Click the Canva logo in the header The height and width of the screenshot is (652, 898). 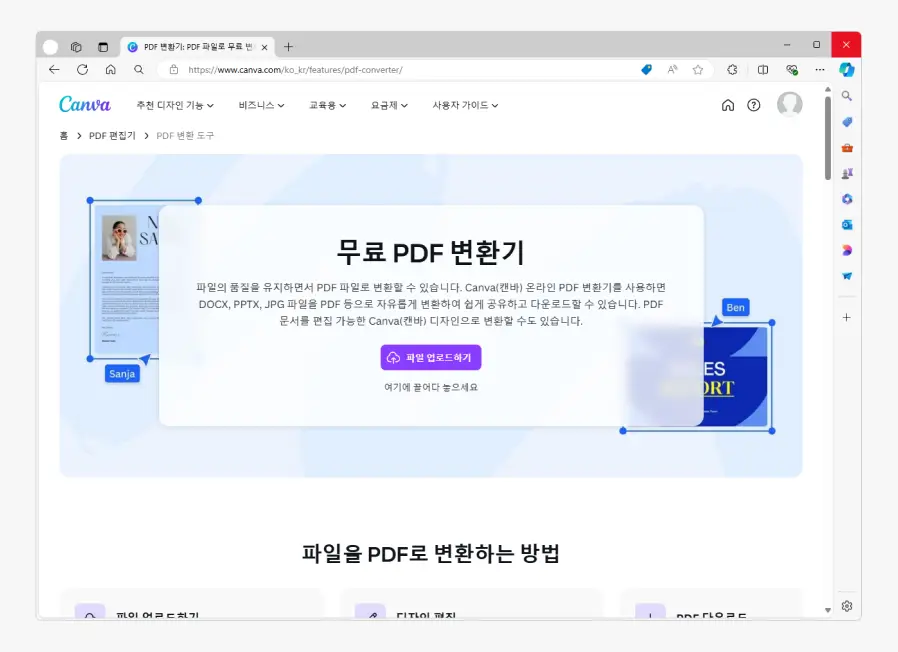[85, 105]
